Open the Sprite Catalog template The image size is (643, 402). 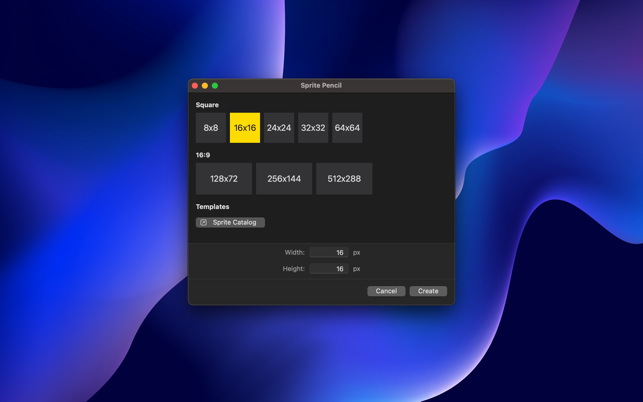click(230, 222)
